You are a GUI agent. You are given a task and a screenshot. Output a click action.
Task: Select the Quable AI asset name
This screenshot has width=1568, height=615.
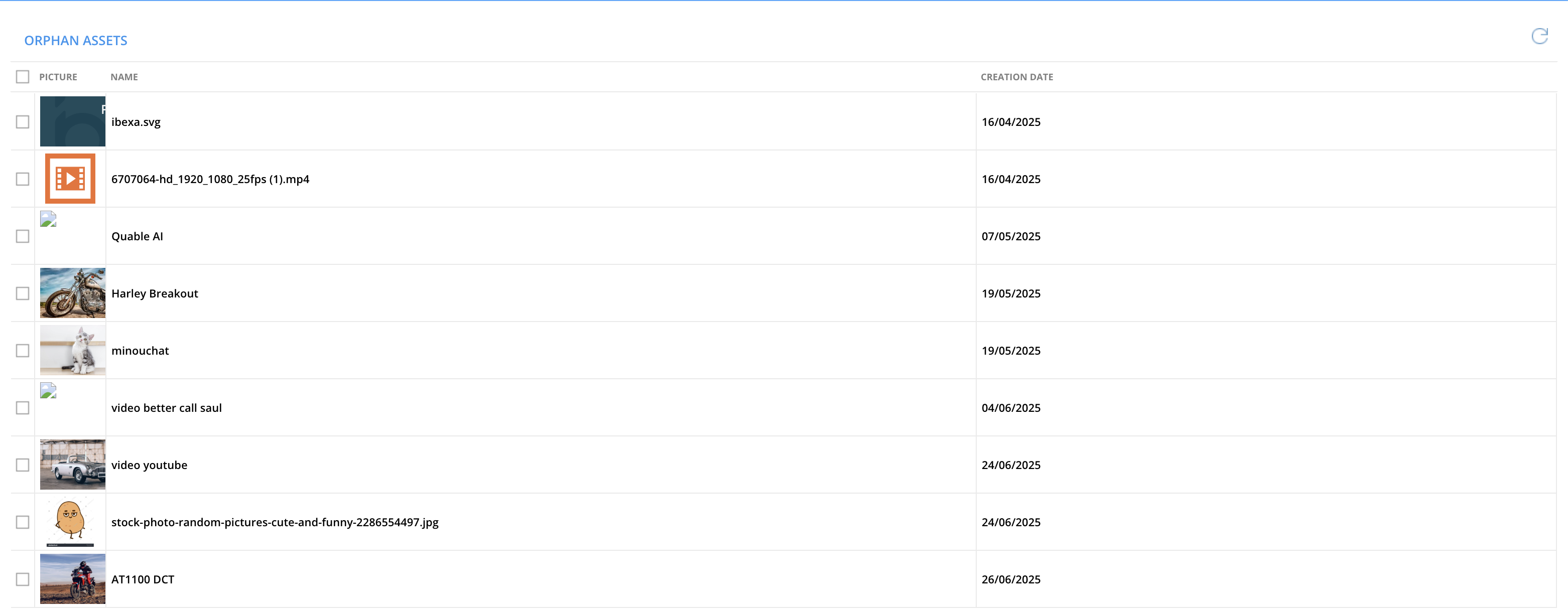[x=137, y=236]
